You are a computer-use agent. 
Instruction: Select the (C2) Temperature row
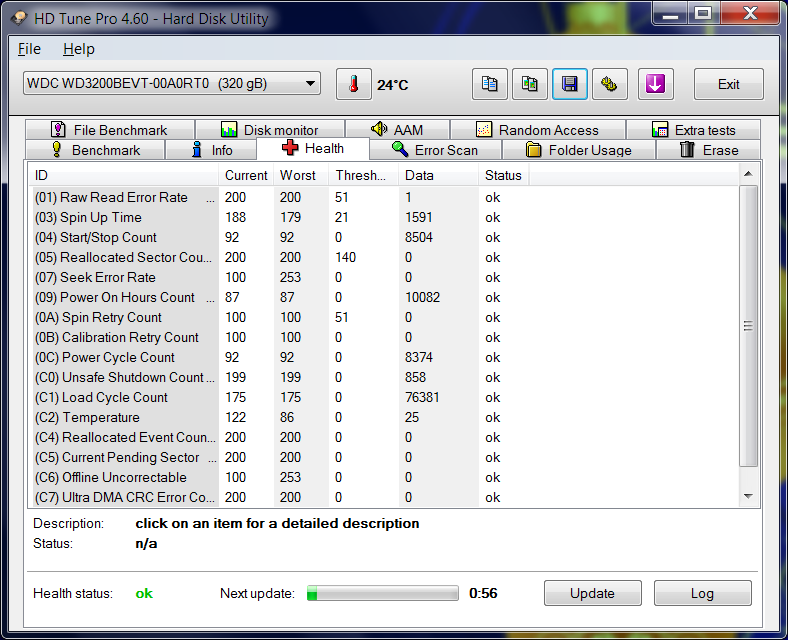383,417
